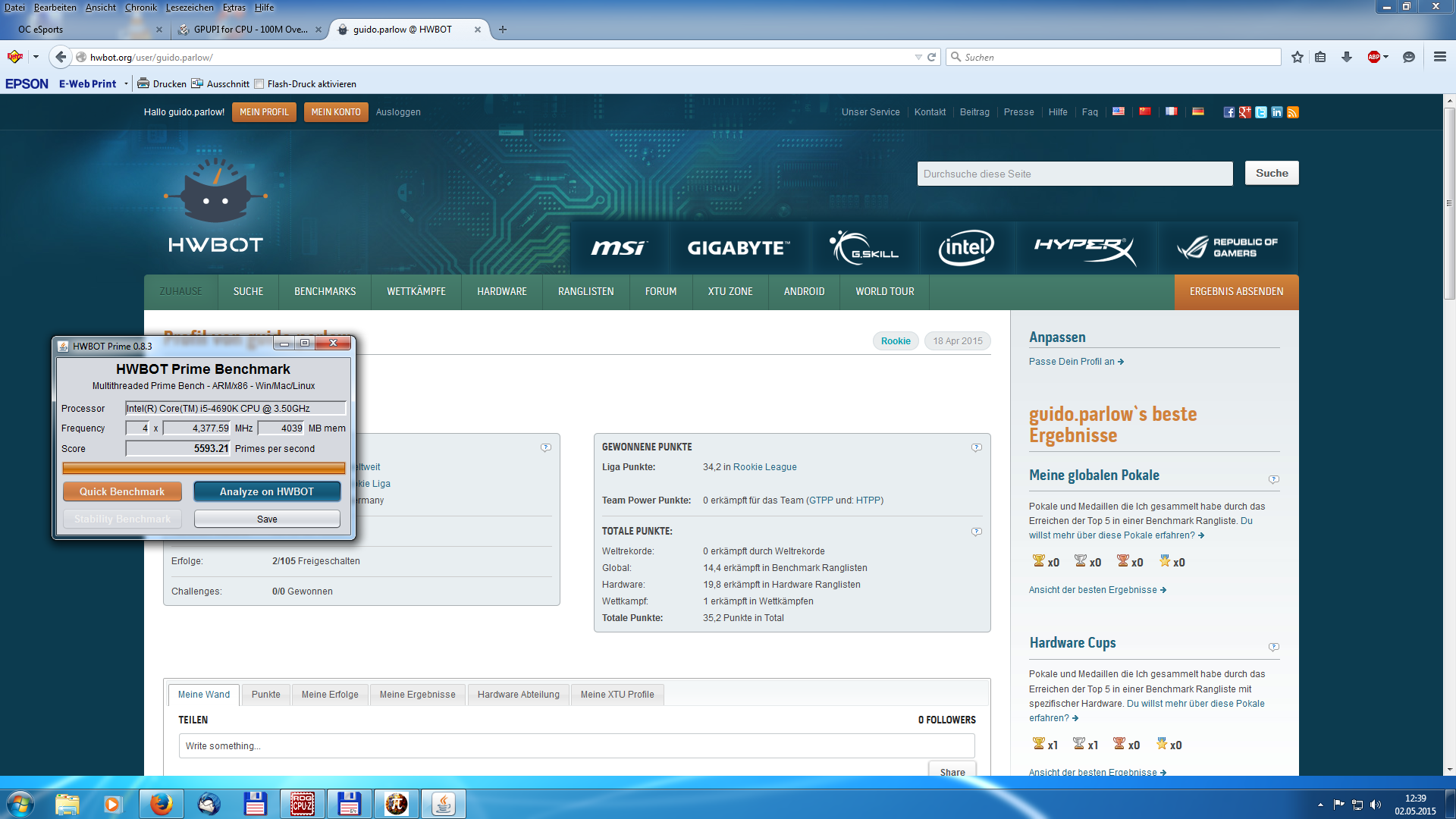Screen dimensions: 1456x819
Task: Open the Twitter social icon
Action: point(1261,112)
